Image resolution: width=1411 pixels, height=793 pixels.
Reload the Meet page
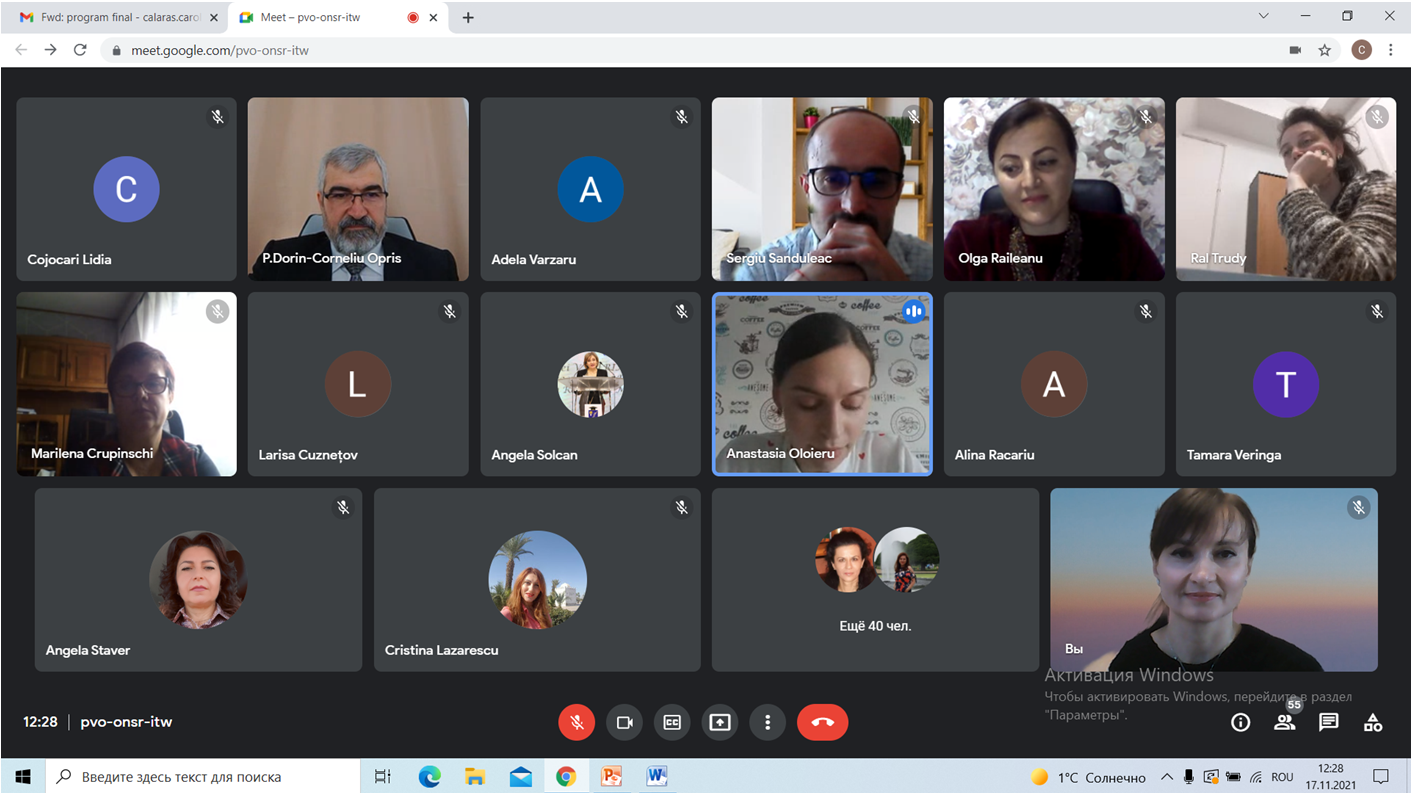80,50
